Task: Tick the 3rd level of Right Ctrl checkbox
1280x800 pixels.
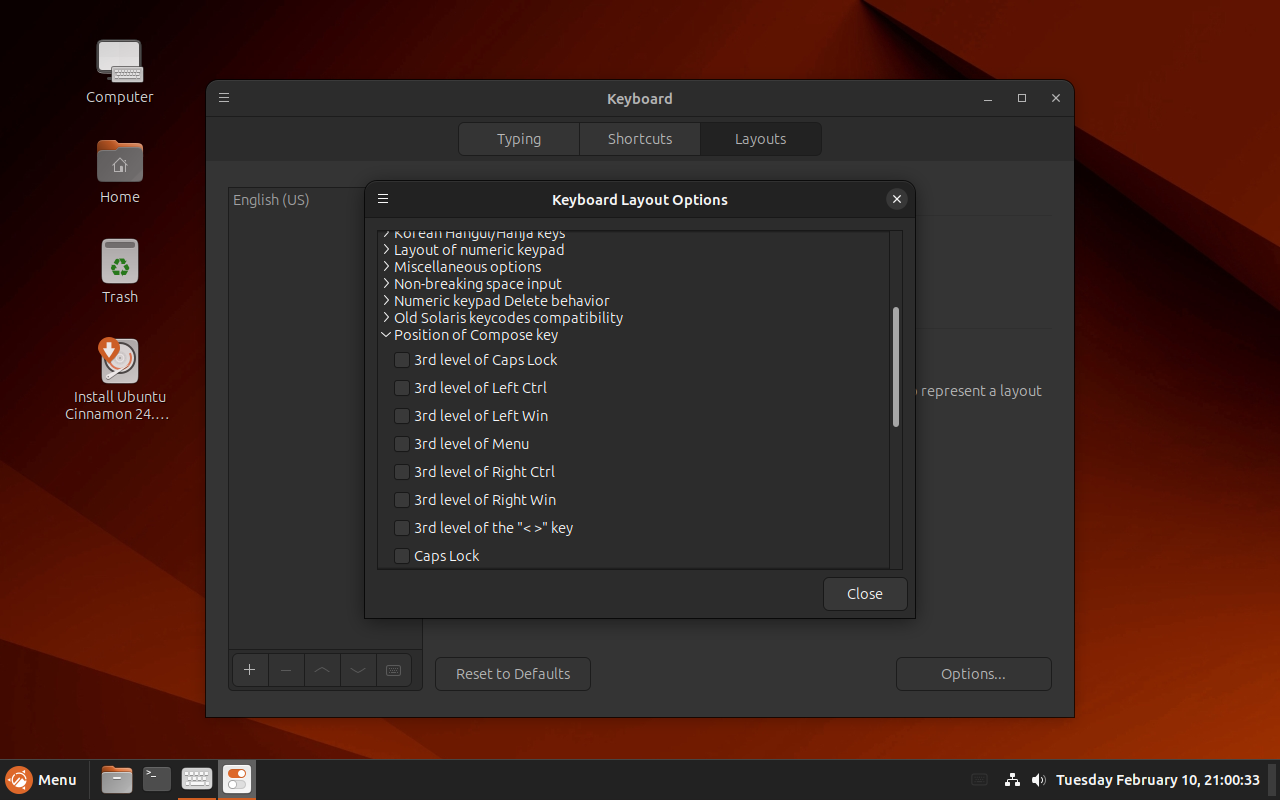Action: pyautogui.click(x=402, y=472)
